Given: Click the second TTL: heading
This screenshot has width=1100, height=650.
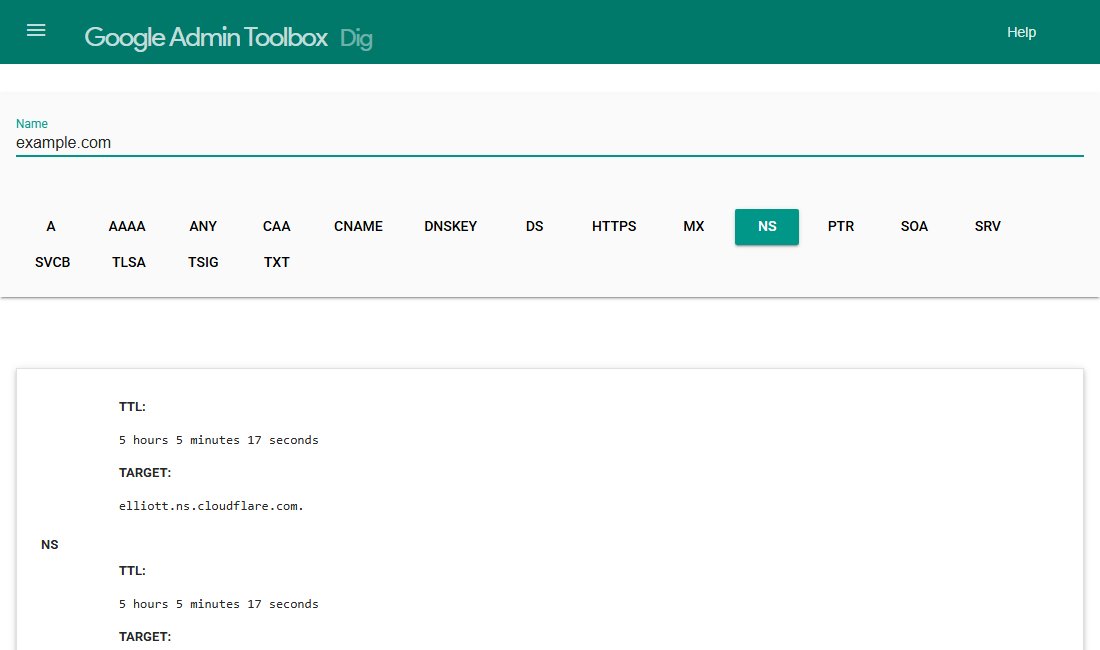Looking at the screenshot, I should [x=132, y=571].
